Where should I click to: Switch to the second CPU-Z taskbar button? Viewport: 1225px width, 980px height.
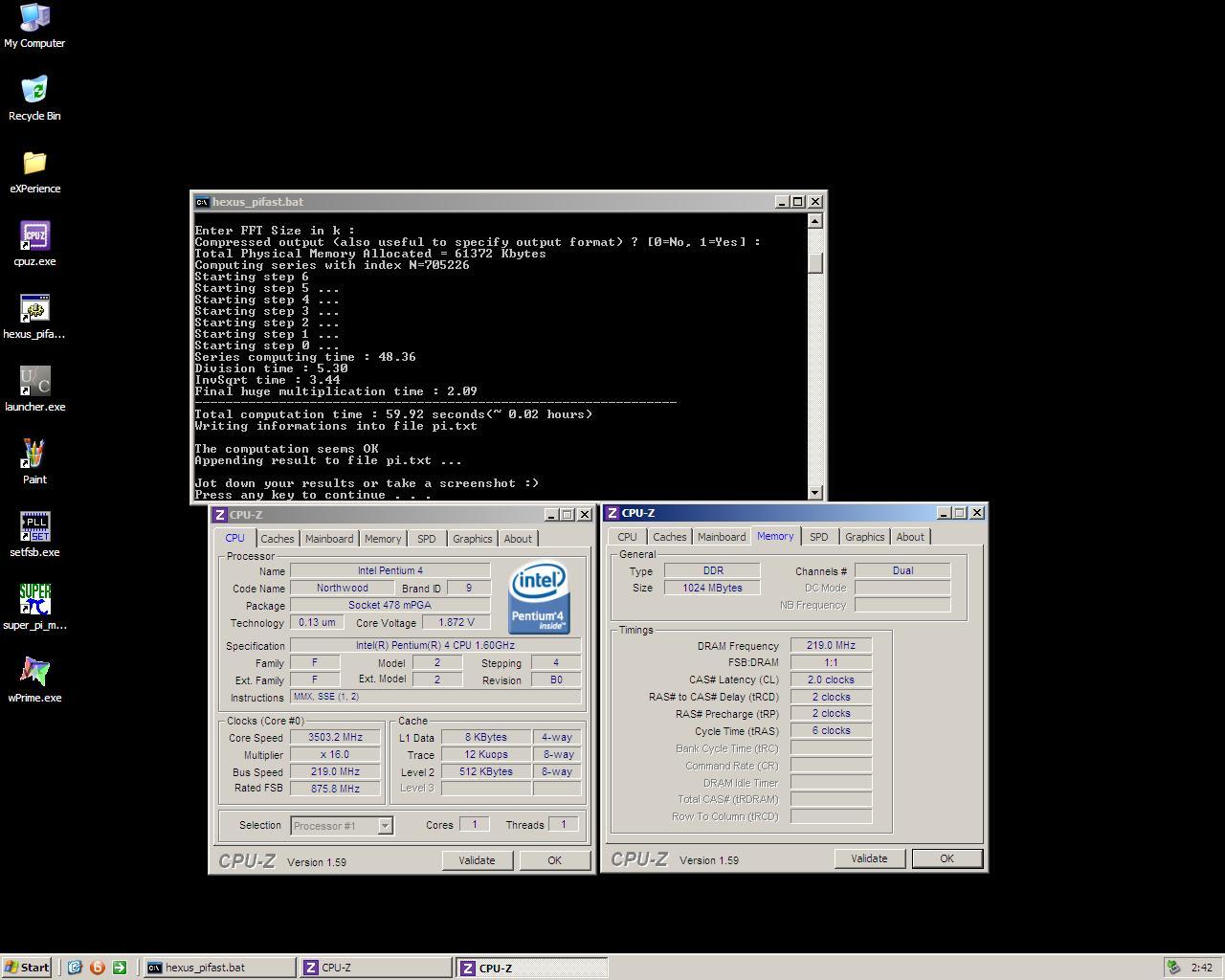(x=531, y=968)
